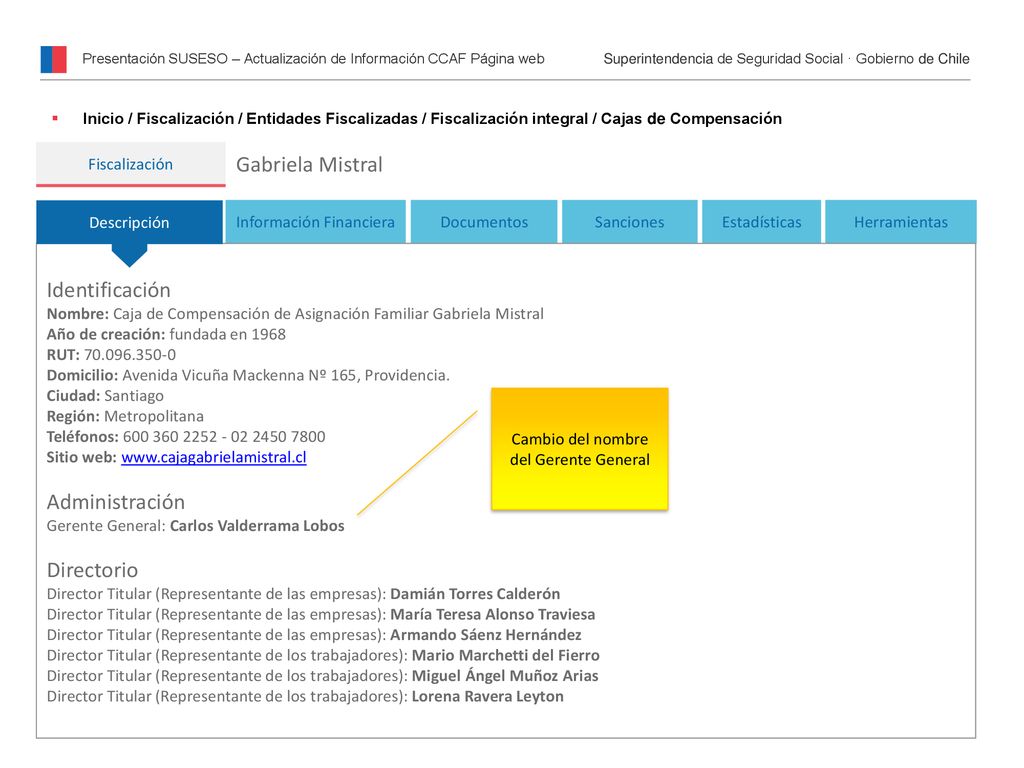1024x768 pixels.
Task: Click the Fiscalización section tab
Action: click(x=131, y=164)
